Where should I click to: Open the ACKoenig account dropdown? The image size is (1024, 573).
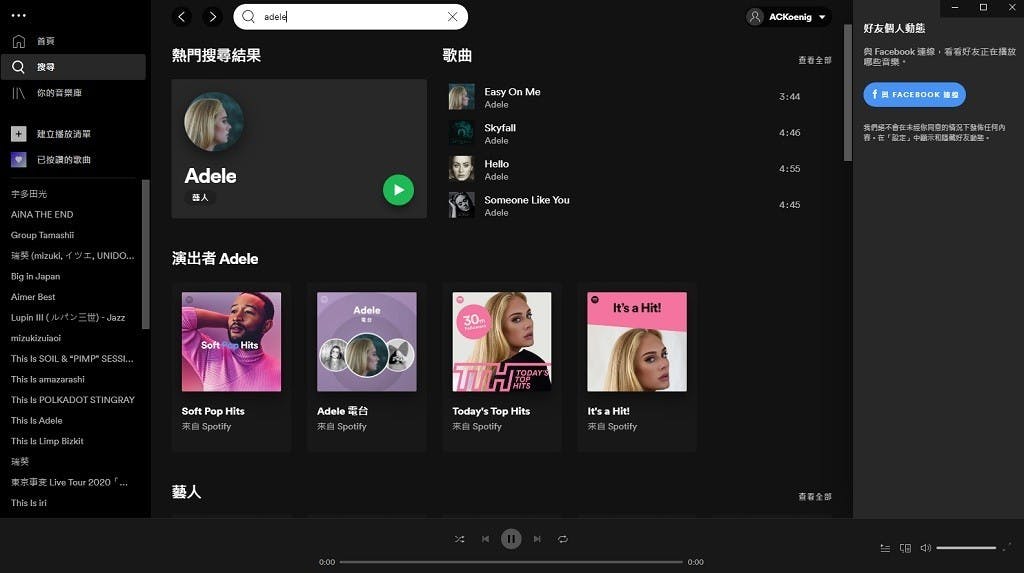coord(789,17)
